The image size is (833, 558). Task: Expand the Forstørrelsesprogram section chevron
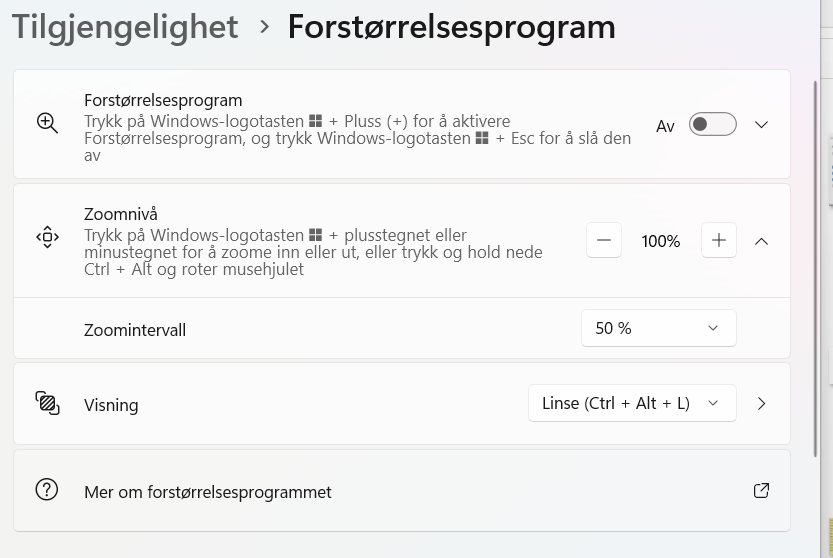click(761, 124)
